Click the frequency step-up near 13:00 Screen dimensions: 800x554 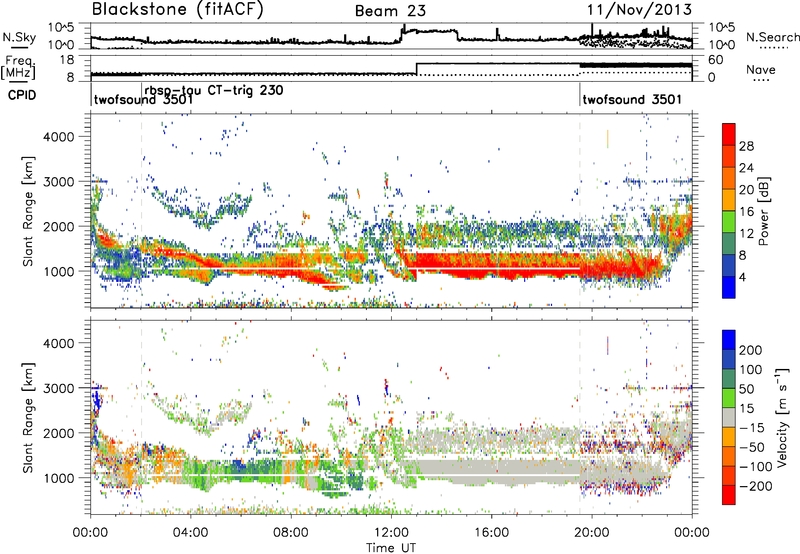tap(417, 68)
